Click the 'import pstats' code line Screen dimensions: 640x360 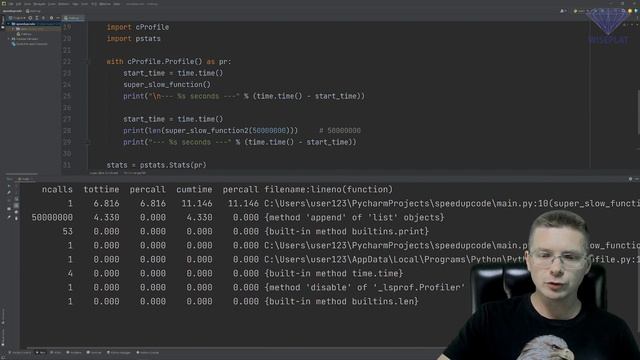[133, 38]
